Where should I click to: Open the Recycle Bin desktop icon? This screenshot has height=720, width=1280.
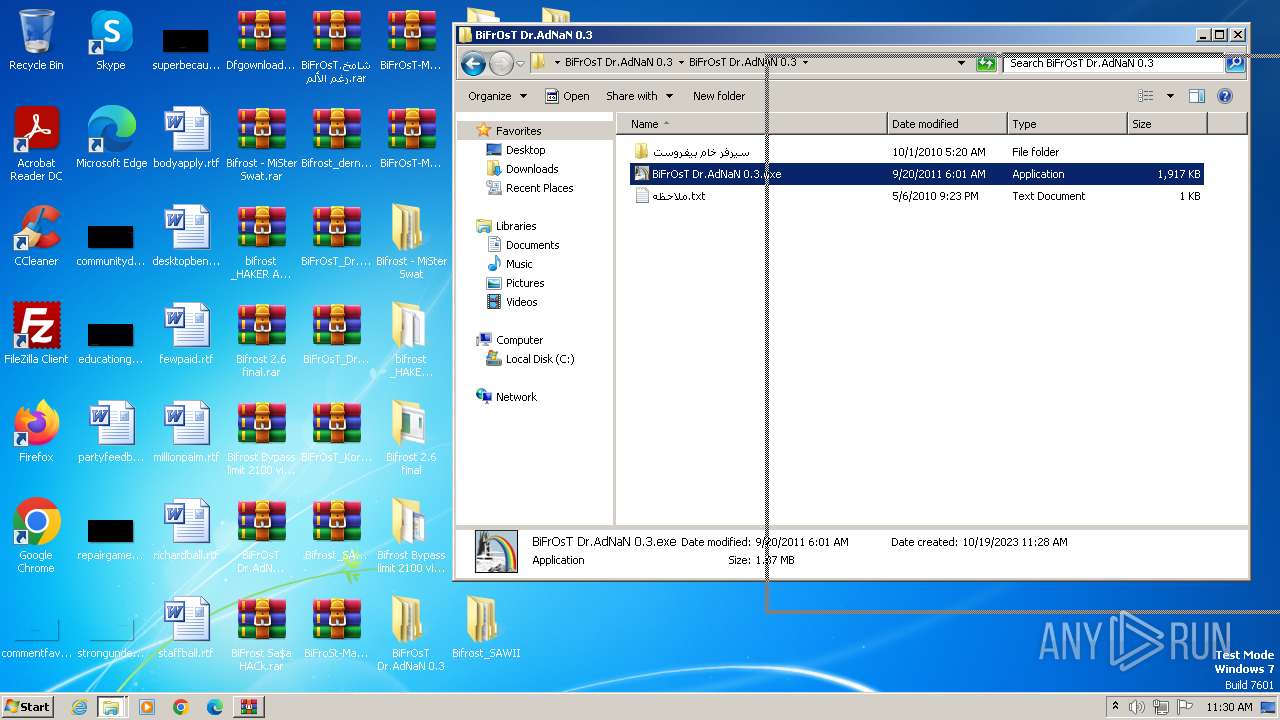point(36,40)
